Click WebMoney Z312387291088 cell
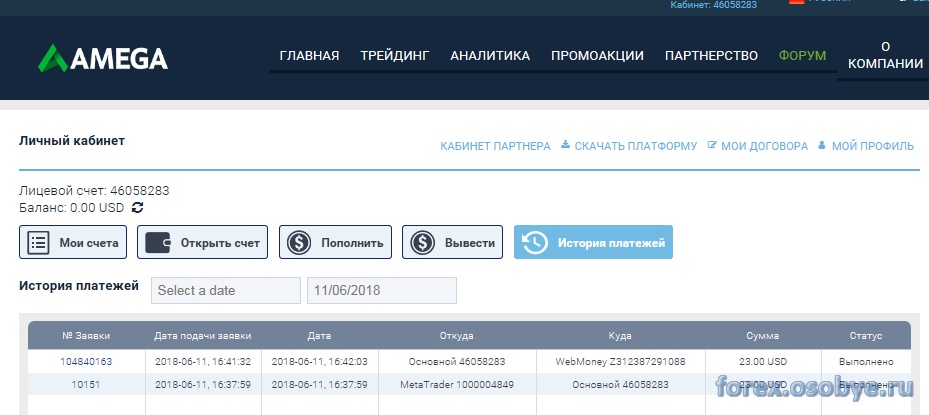Screen dimensions: 929x415 tap(620, 361)
